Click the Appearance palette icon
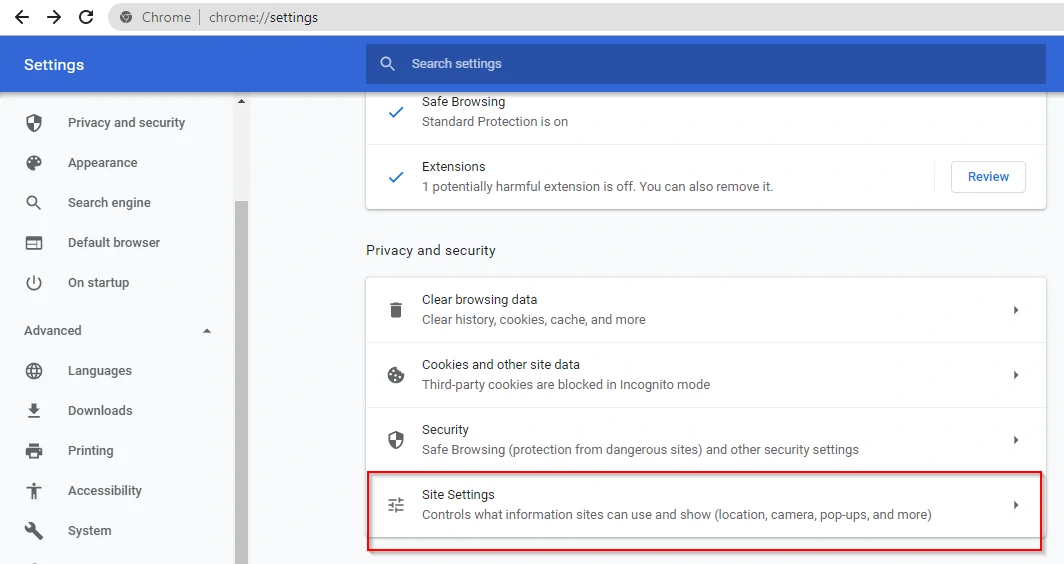 34,163
